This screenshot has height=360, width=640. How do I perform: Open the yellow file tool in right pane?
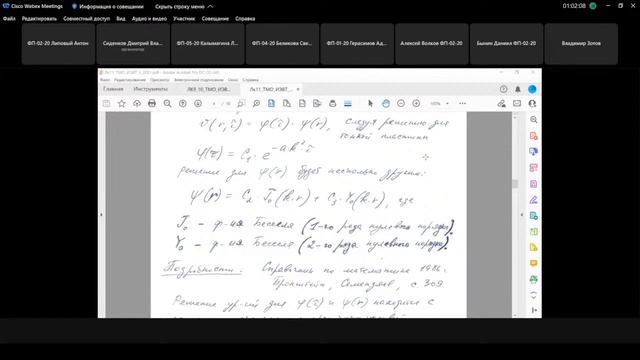click(x=533, y=247)
